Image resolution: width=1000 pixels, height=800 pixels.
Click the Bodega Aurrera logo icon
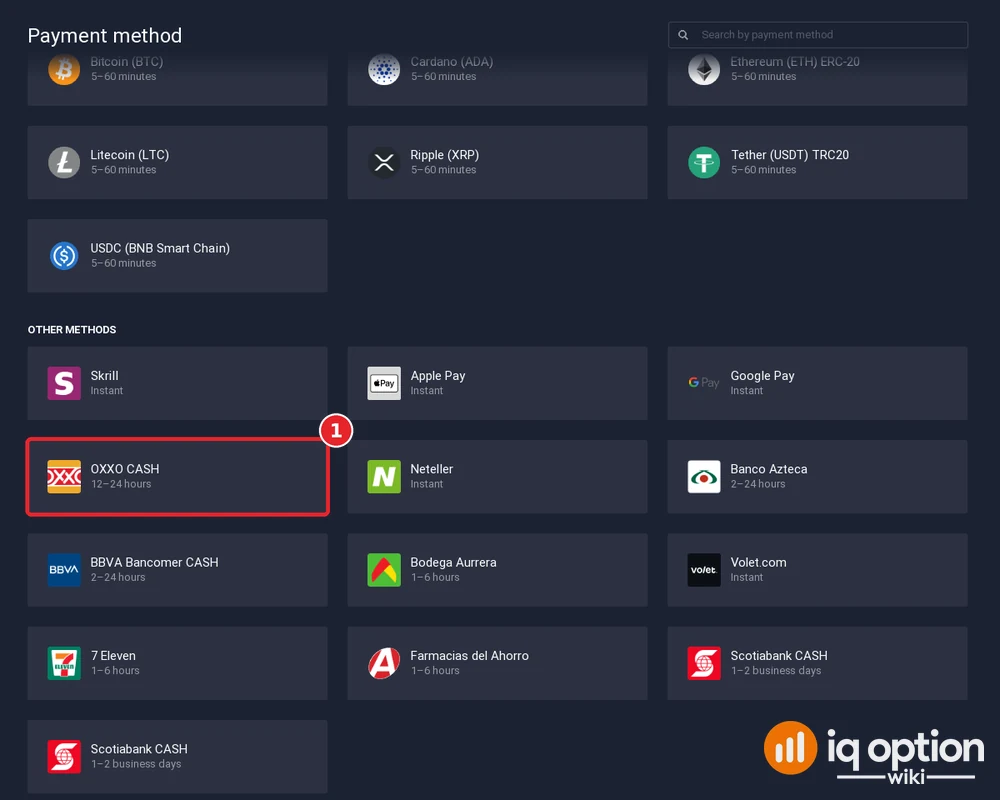coord(384,570)
